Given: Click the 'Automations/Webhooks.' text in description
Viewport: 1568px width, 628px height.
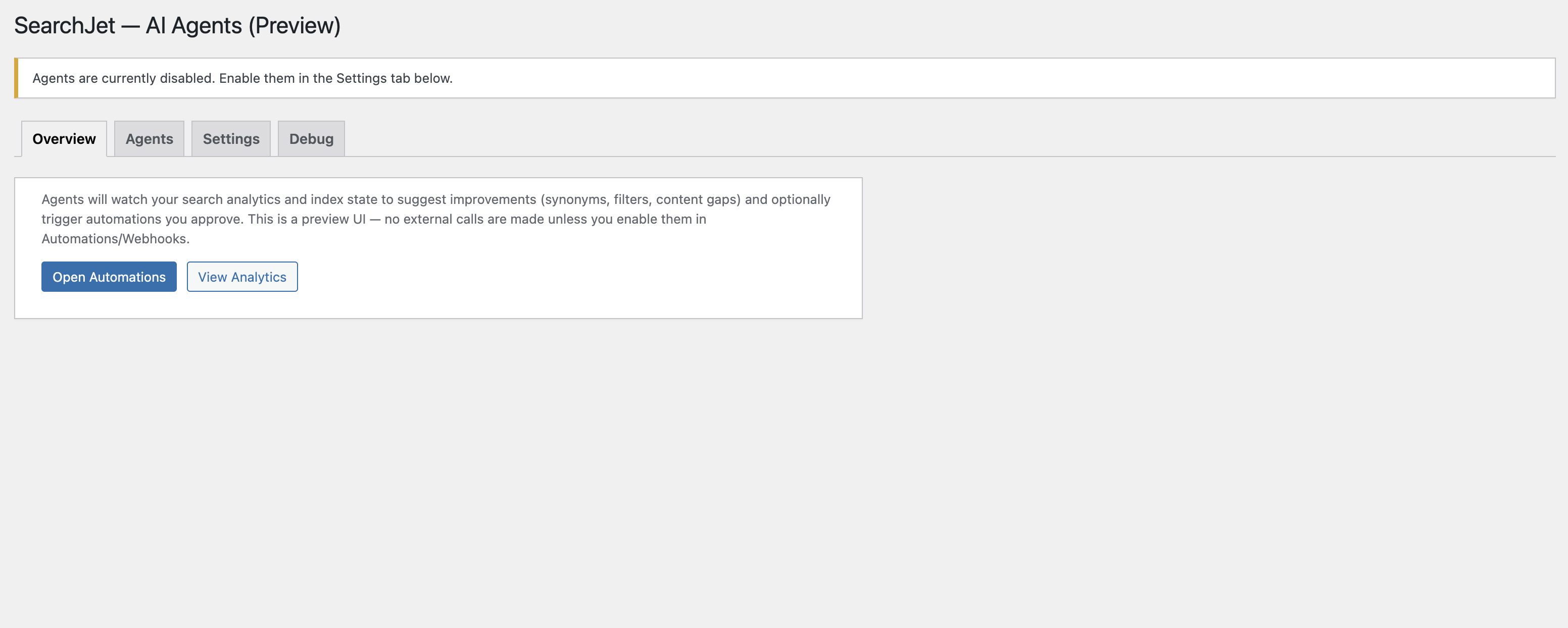Looking at the screenshot, I should (x=115, y=239).
